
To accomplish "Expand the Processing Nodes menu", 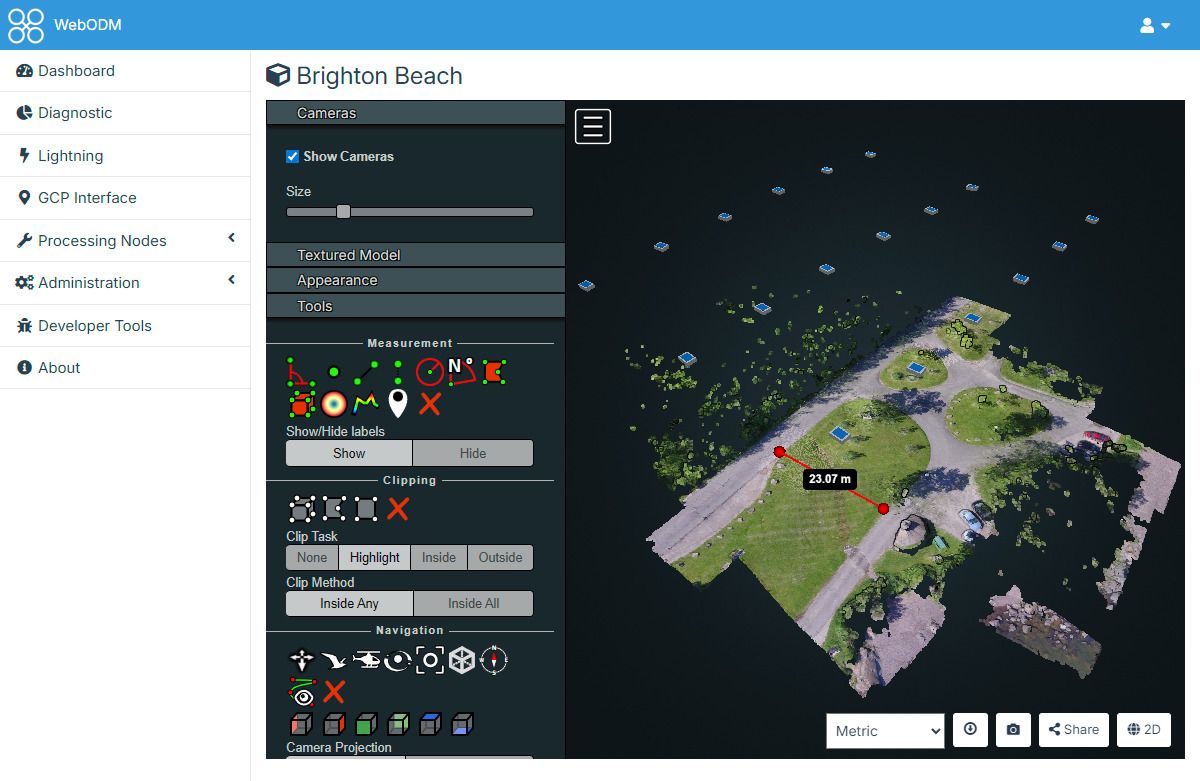I will point(103,240).
